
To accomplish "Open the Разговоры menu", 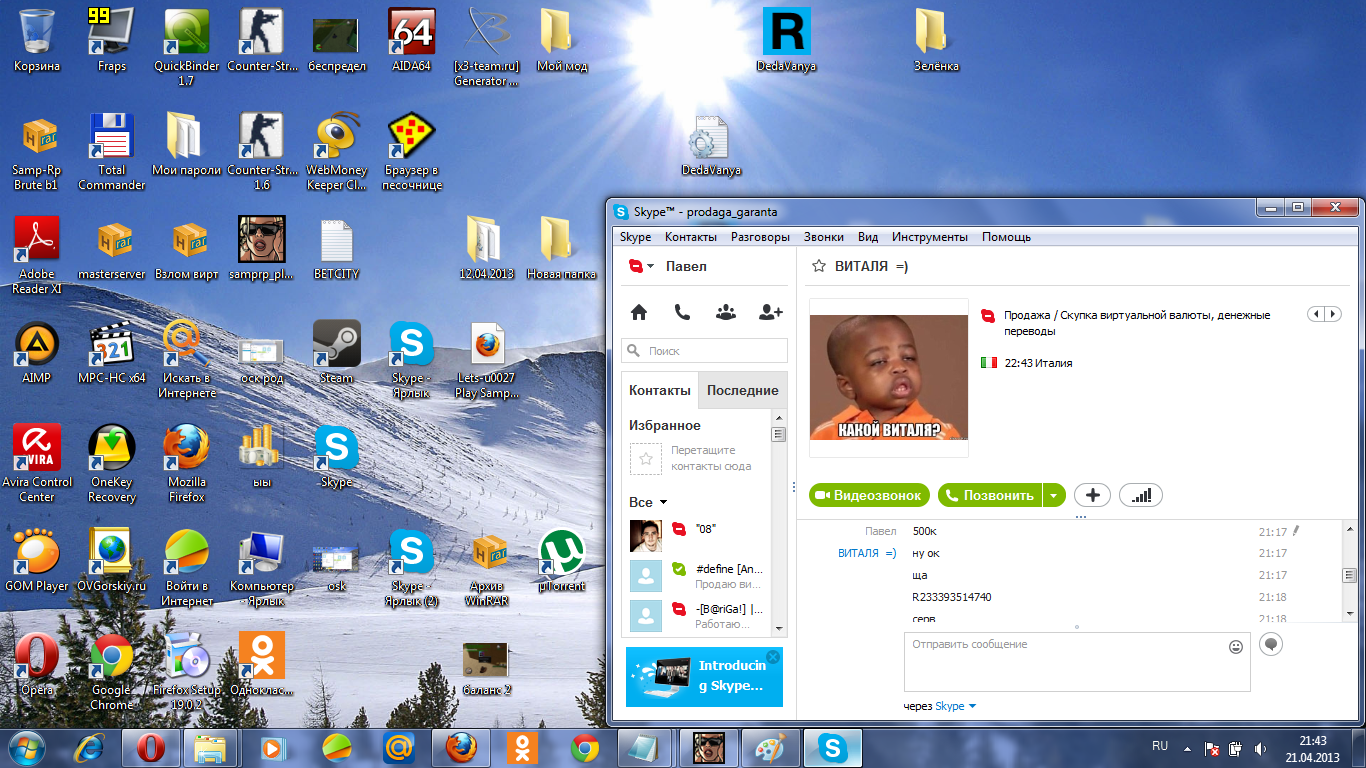I will (760, 237).
